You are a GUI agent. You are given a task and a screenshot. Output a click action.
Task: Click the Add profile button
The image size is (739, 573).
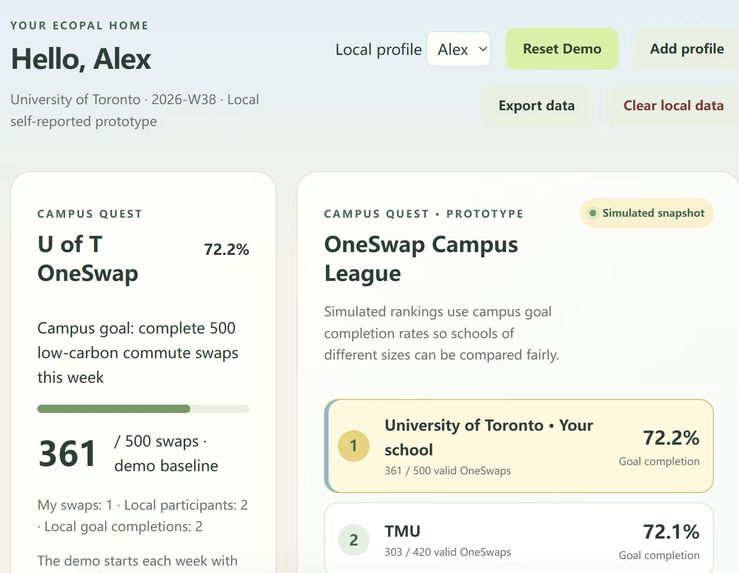tap(687, 49)
